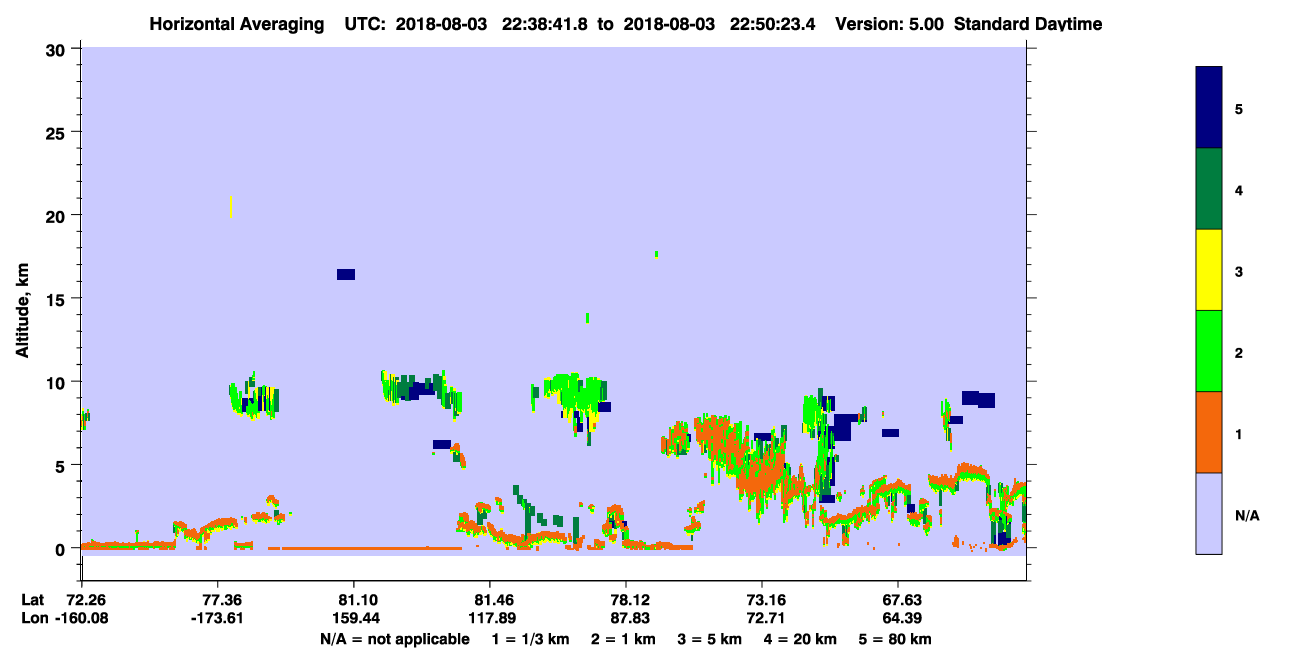Click the latitude value '77.36'
1300x667 pixels.
tap(217, 600)
